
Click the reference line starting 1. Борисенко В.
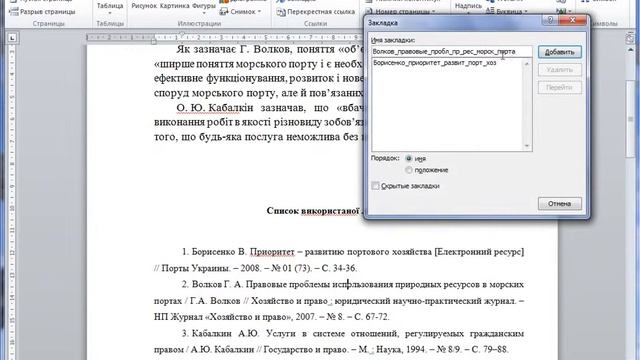tap(353, 252)
